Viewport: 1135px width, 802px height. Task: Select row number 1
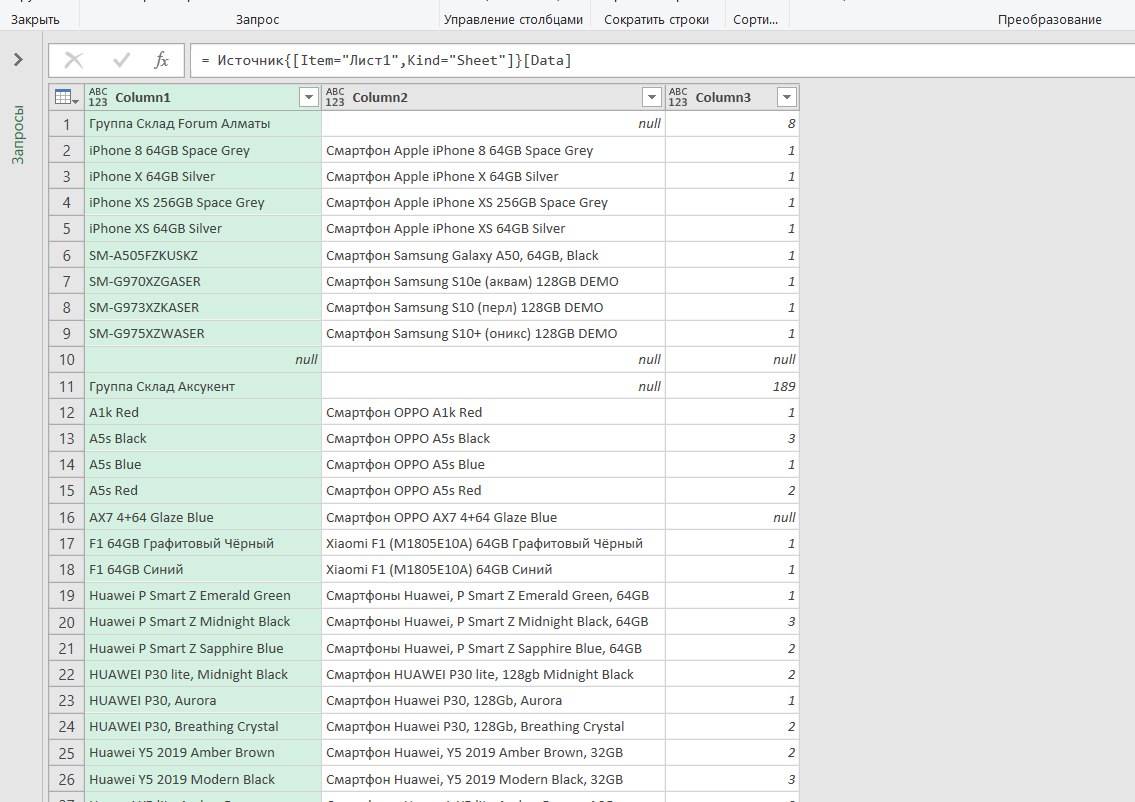click(x=67, y=124)
